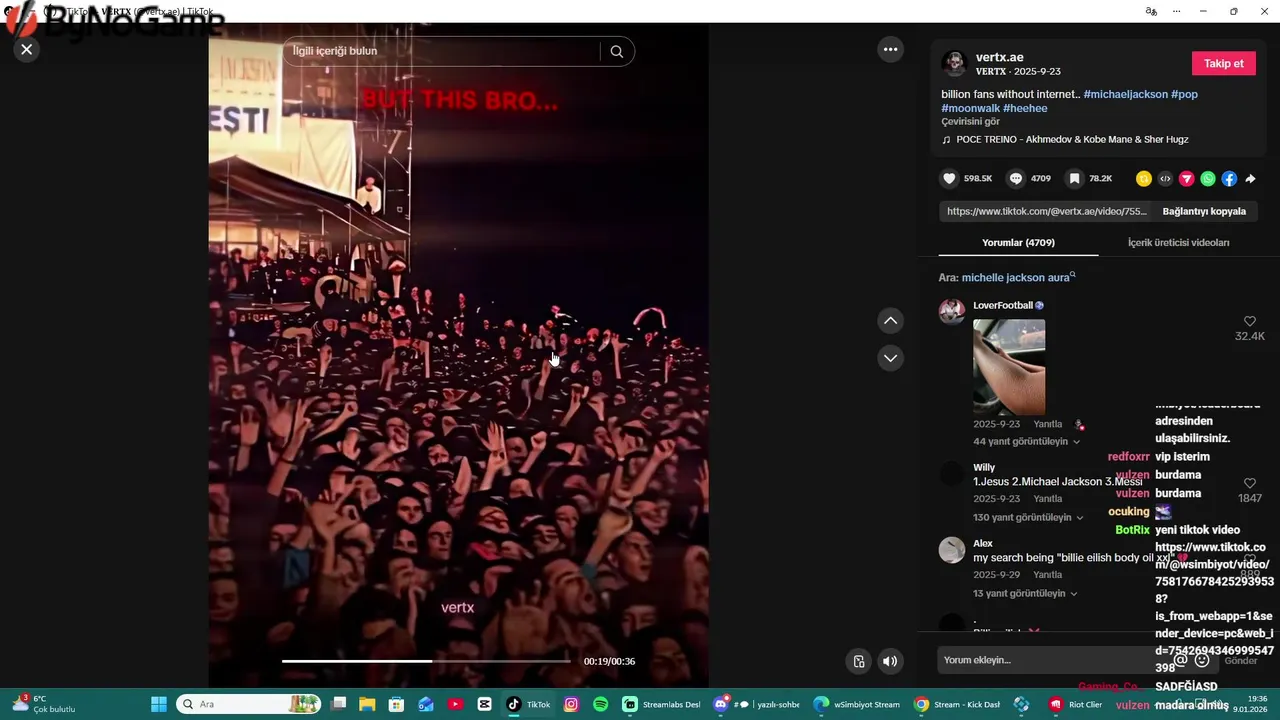Open the POCE TREINO music track link
Viewport: 1280px width, 720px height.
pyautogui.click(x=1072, y=140)
